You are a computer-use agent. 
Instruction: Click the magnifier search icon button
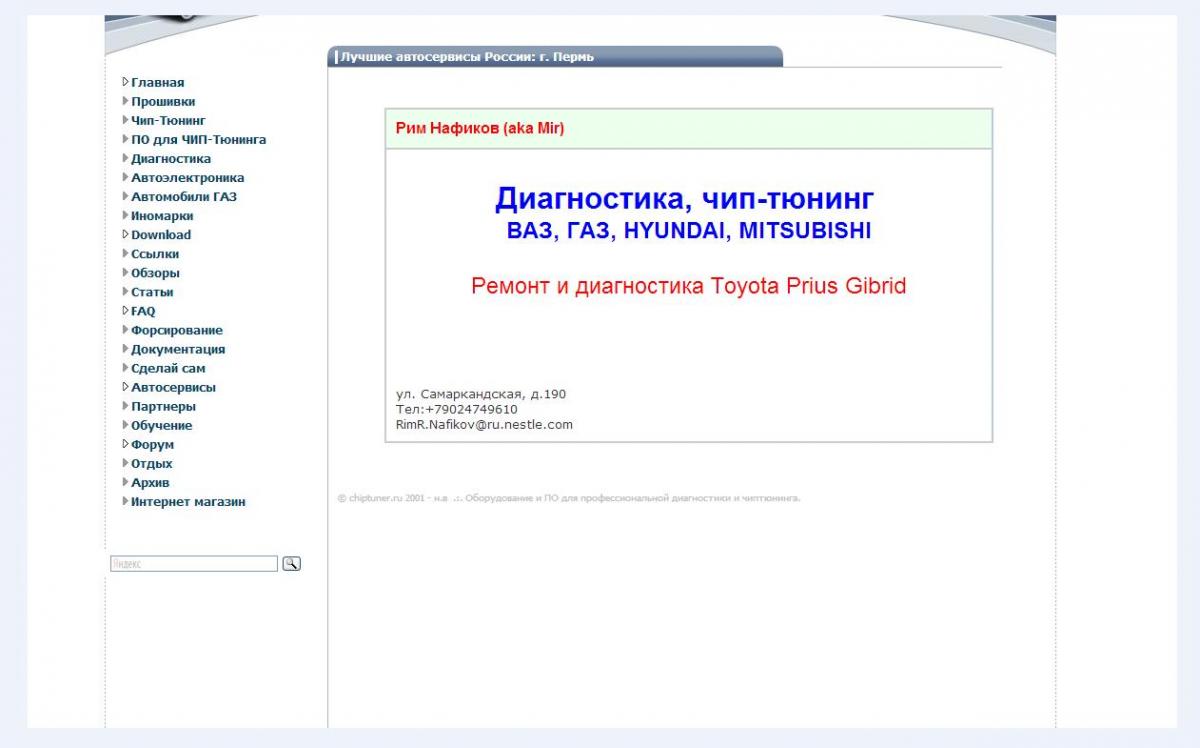tap(291, 564)
